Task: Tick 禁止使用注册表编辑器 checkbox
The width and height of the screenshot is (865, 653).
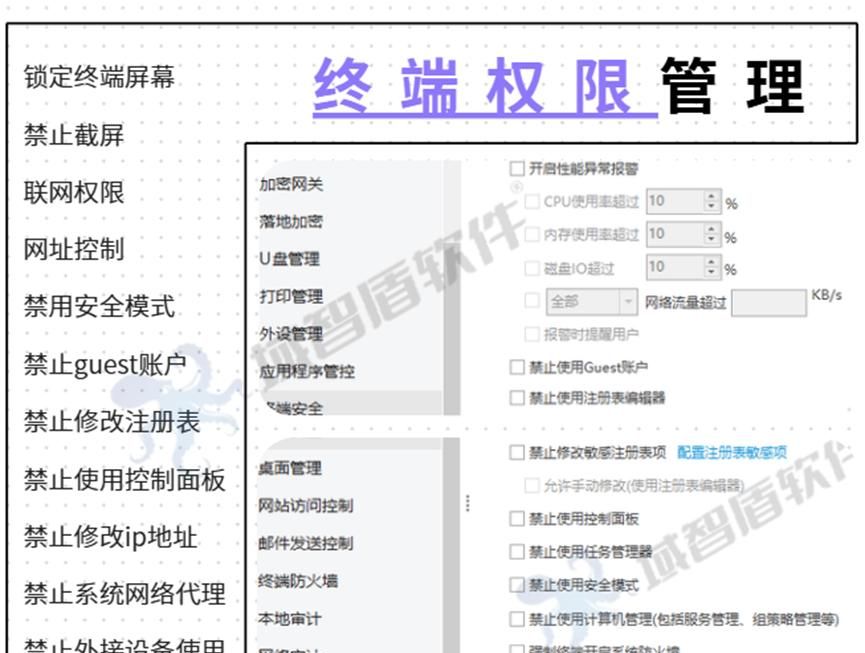Action: point(517,397)
